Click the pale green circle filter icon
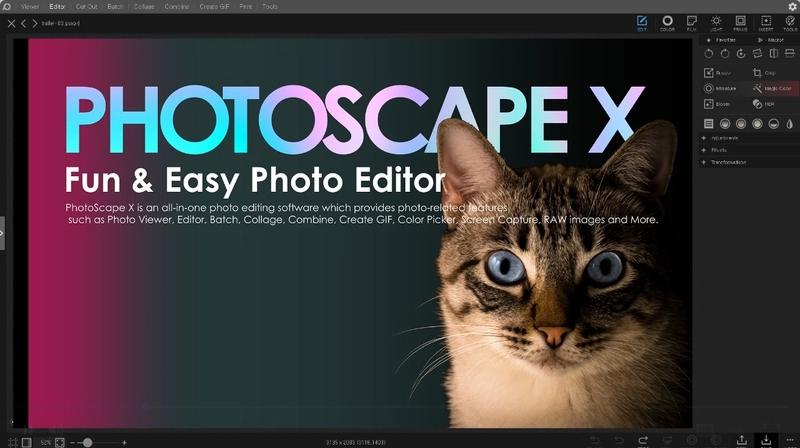 tap(757, 123)
